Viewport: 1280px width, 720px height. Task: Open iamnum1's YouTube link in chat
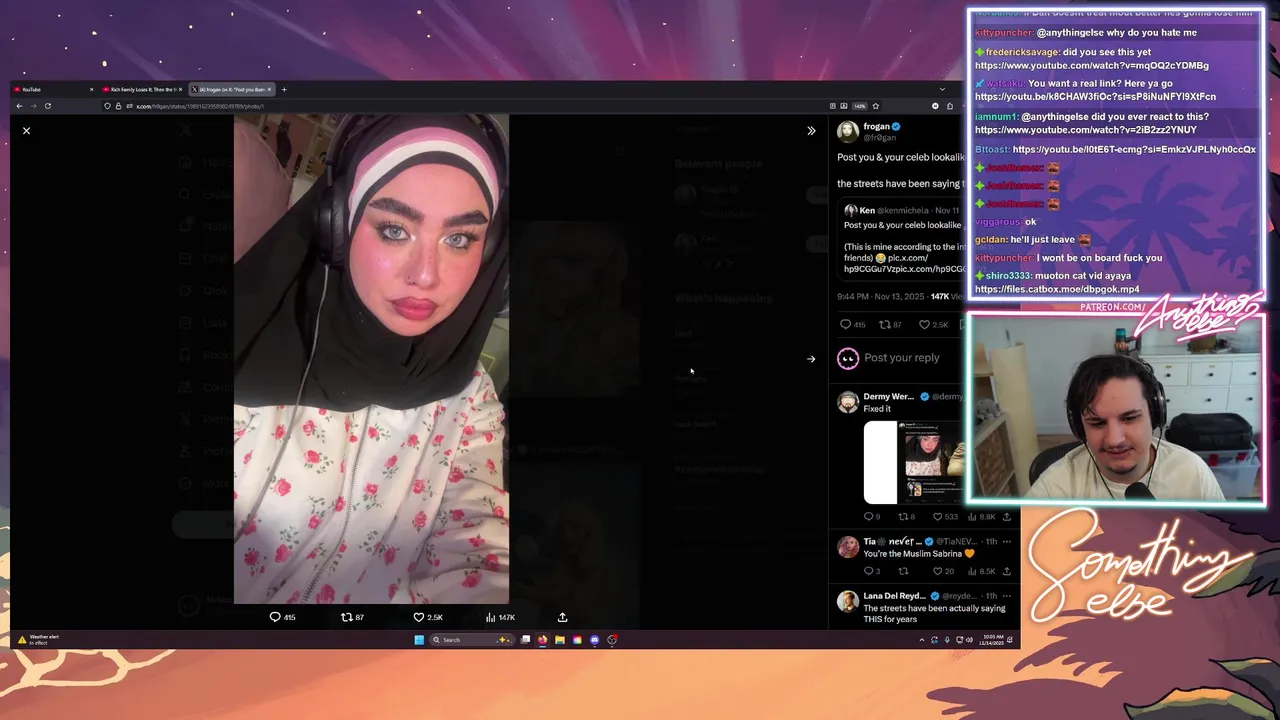[x=1085, y=130]
